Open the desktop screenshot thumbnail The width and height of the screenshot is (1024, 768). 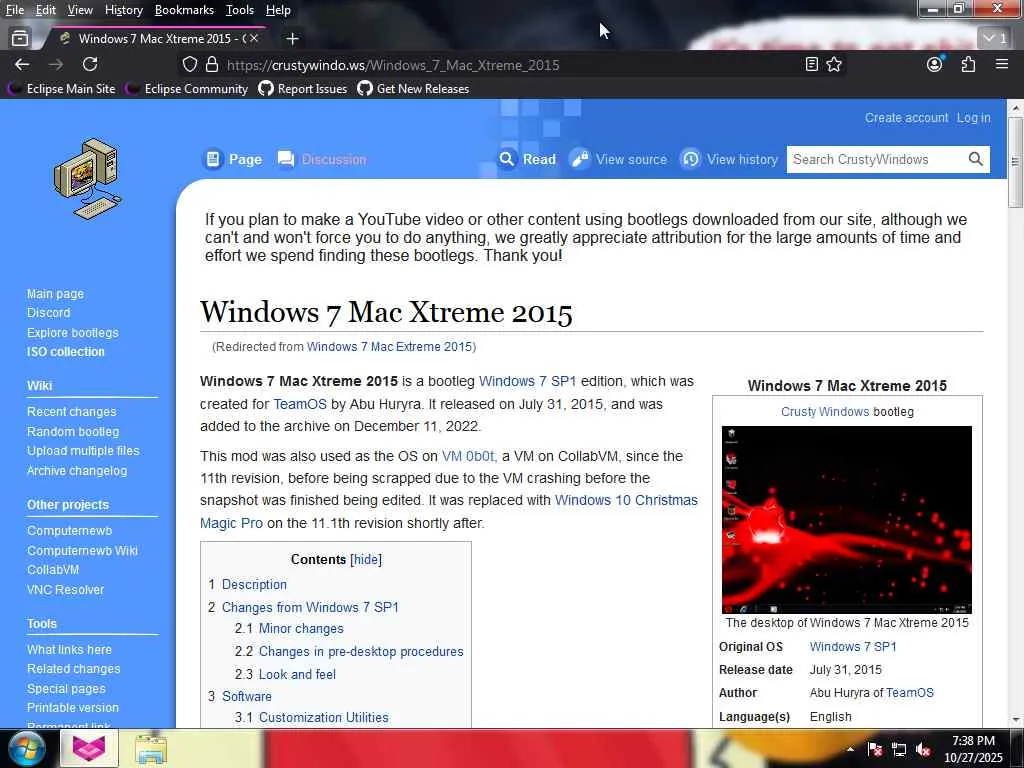(846, 520)
